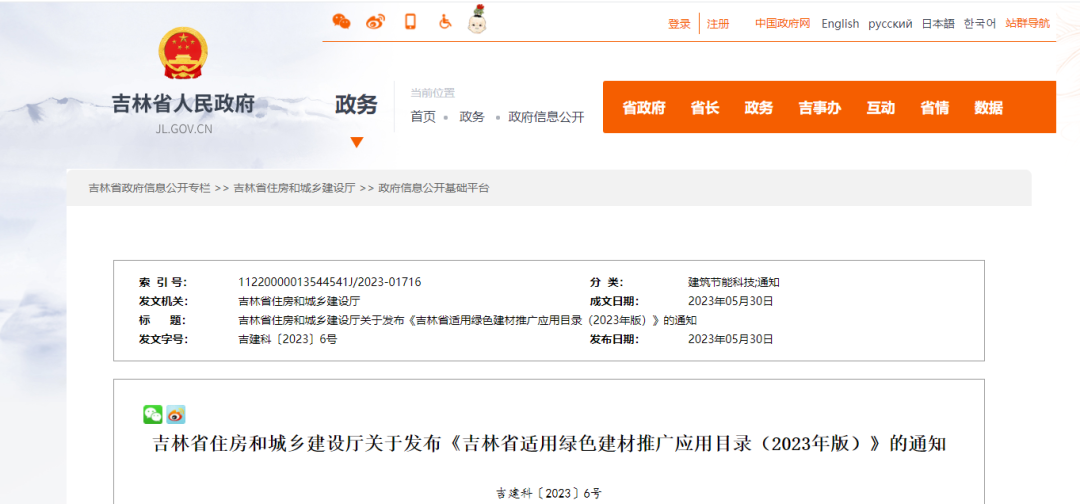This screenshot has width=1080, height=504.
Task: Switch site language to 한국어
Action: (x=979, y=23)
